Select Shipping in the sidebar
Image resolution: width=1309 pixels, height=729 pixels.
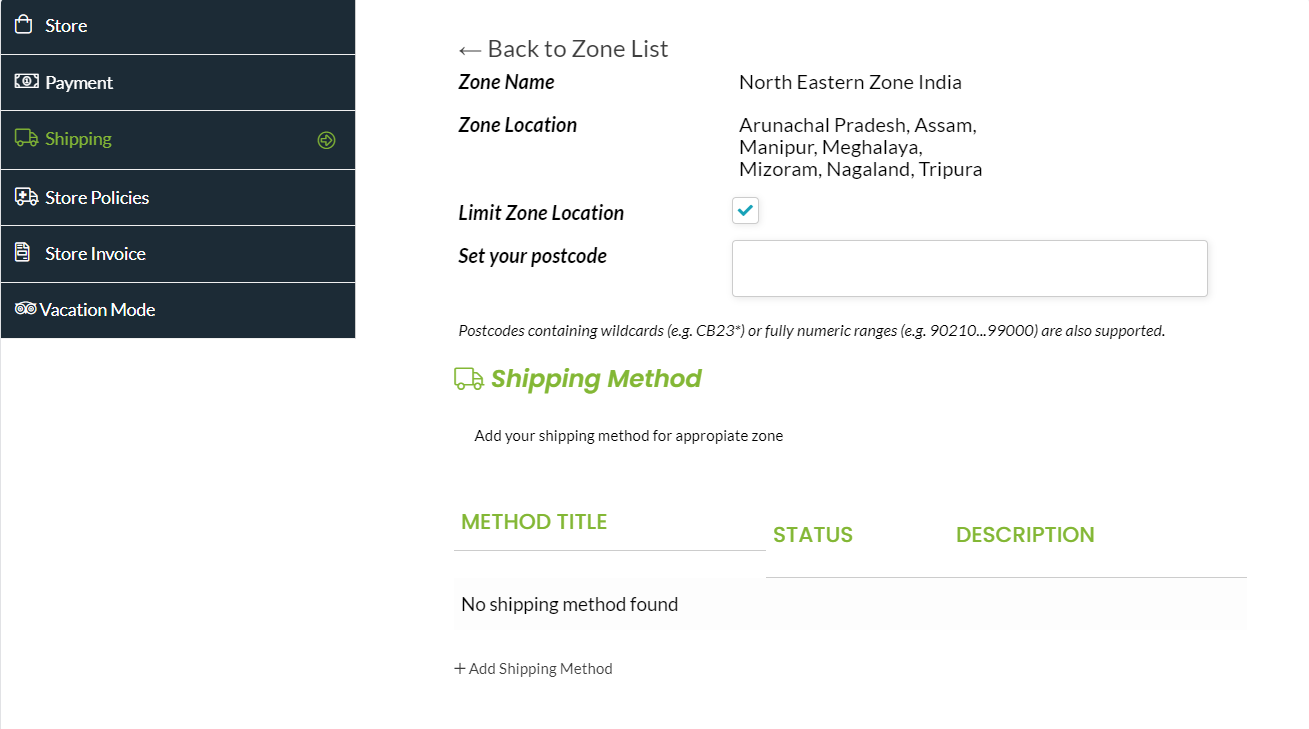(78, 139)
